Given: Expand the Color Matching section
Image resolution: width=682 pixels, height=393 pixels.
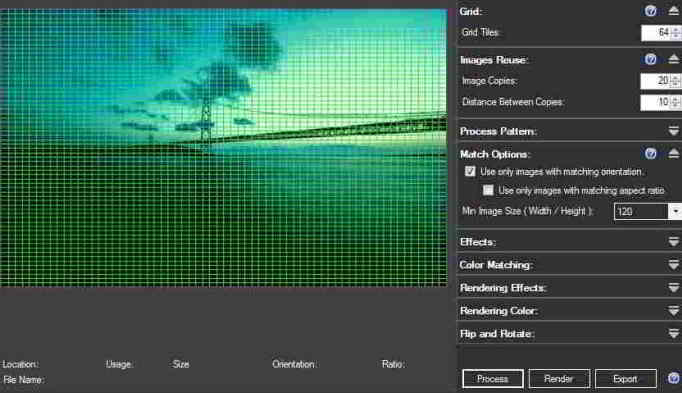Looking at the screenshot, I should coord(674,265).
